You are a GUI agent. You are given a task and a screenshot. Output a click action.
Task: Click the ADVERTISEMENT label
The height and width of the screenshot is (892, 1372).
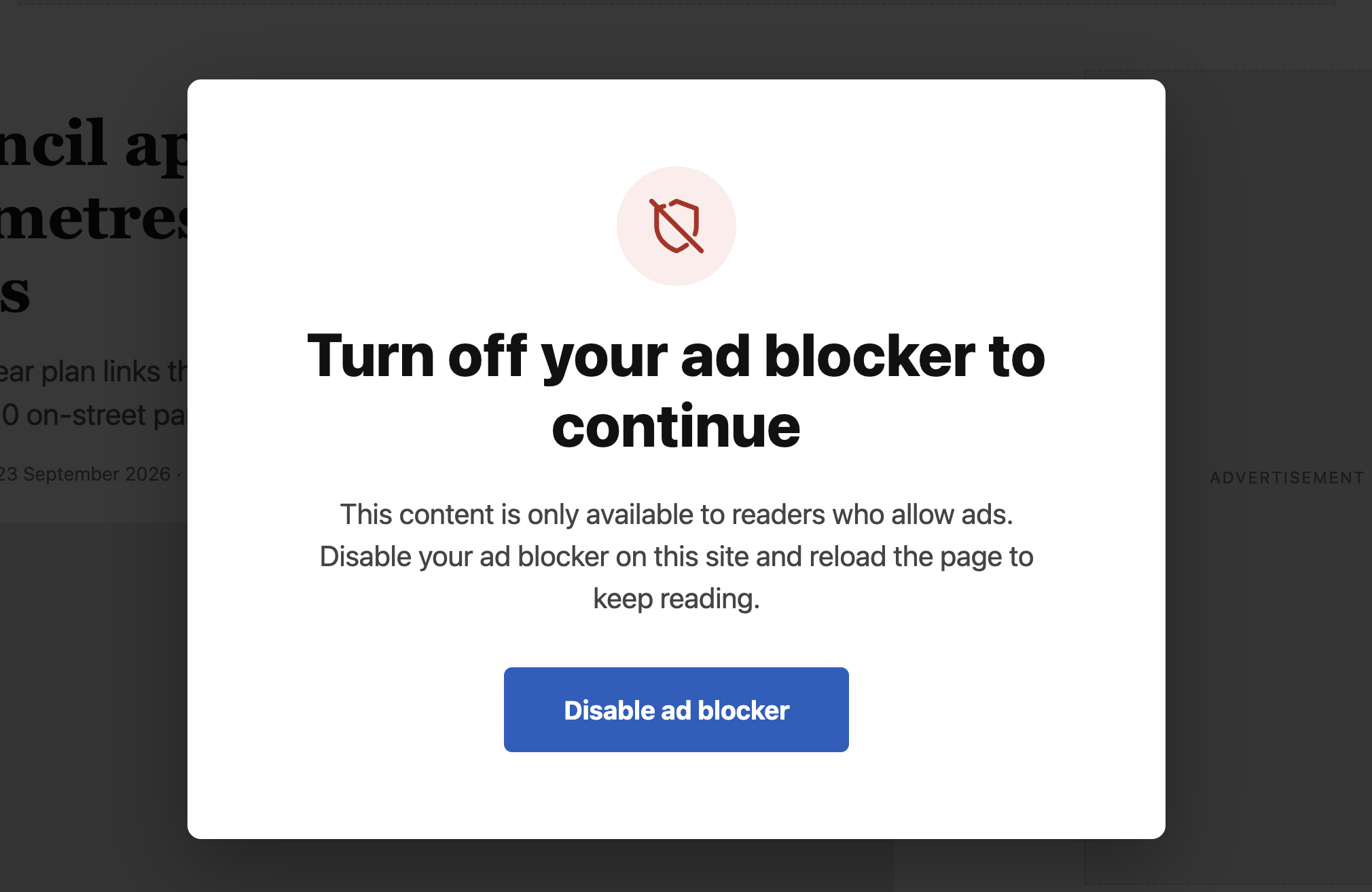pyautogui.click(x=1287, y=478)
